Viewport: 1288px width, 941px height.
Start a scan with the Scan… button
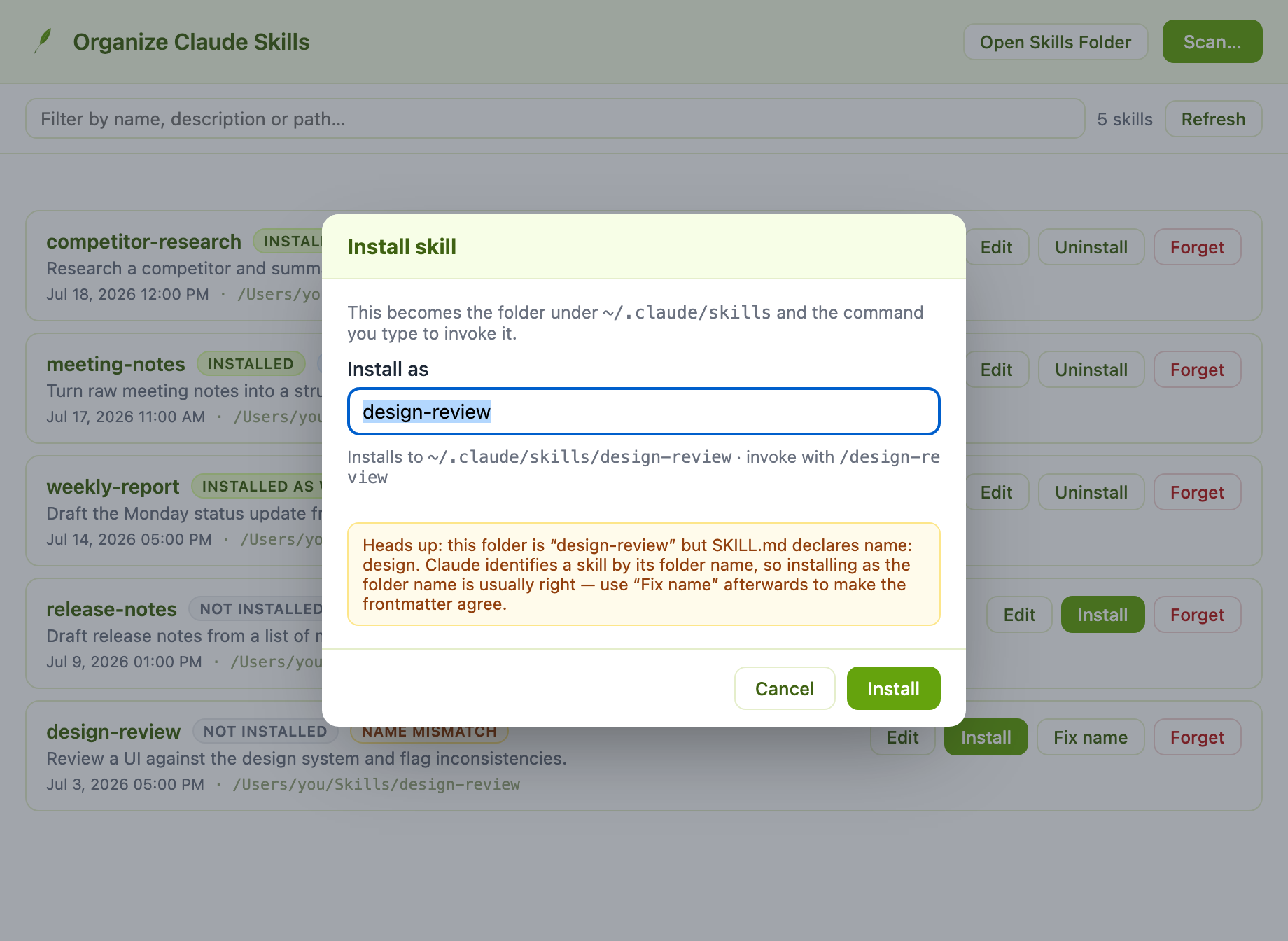point(1212,42)
